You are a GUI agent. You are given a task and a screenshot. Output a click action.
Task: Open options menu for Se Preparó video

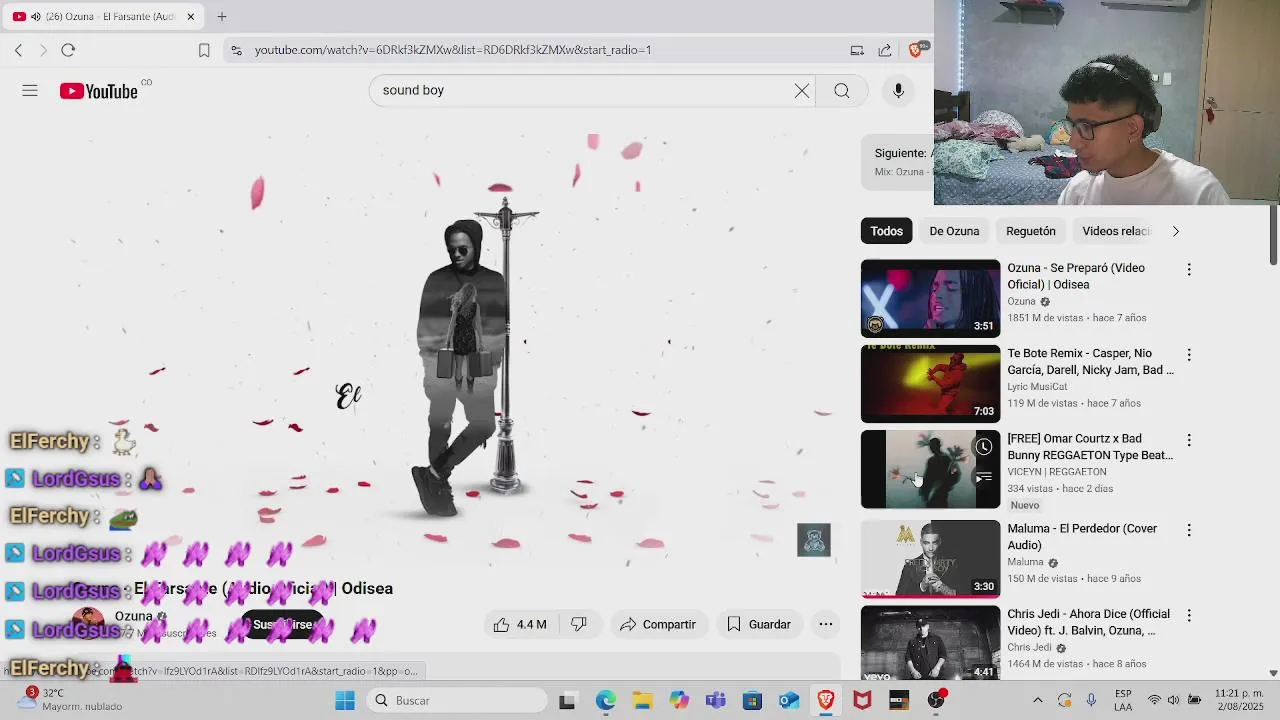coord(1189,270)
